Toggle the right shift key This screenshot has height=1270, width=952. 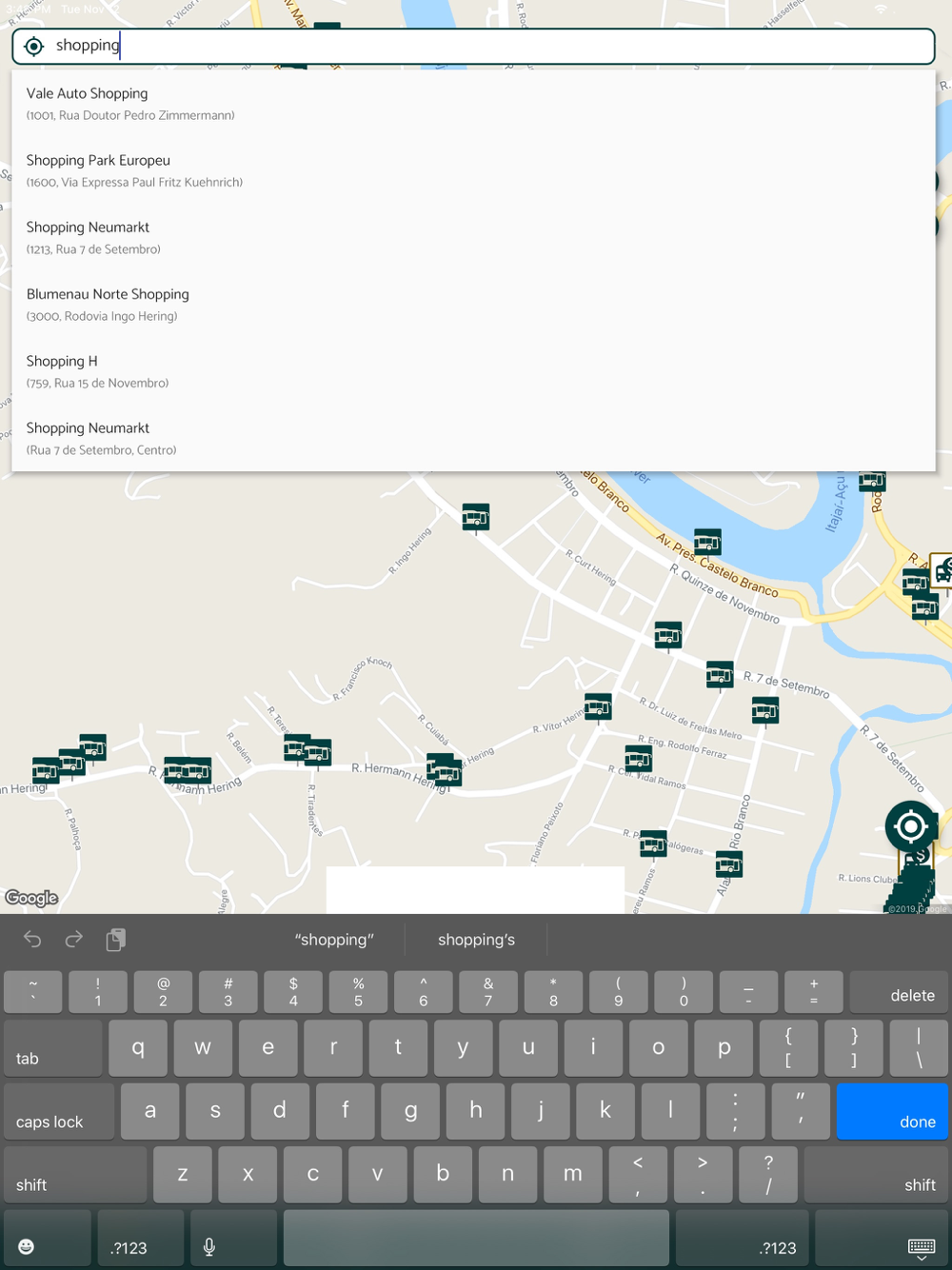pyautogui.click(x=876, y=1175)
